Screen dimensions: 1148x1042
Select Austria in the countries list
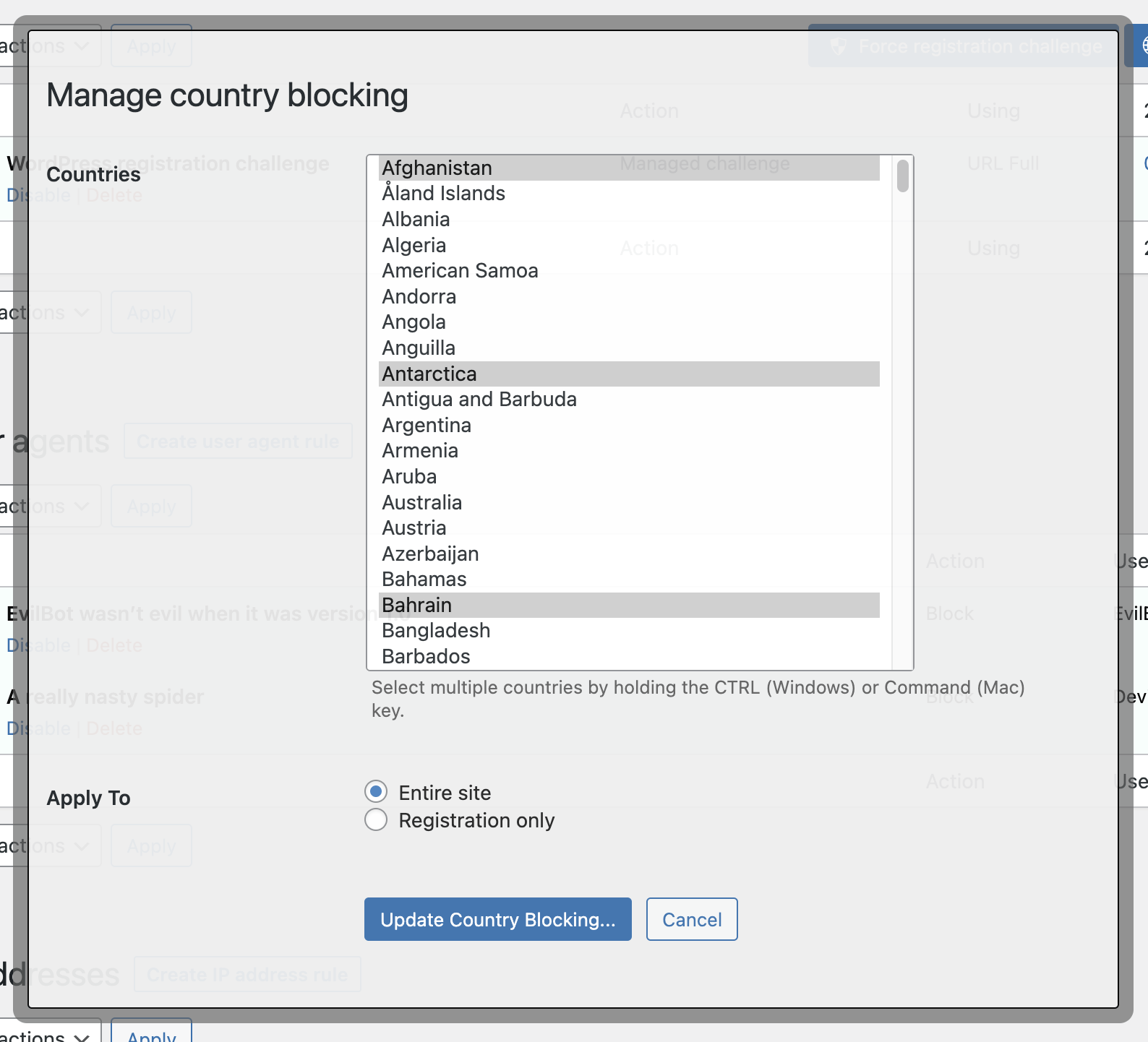click(629, 528)
